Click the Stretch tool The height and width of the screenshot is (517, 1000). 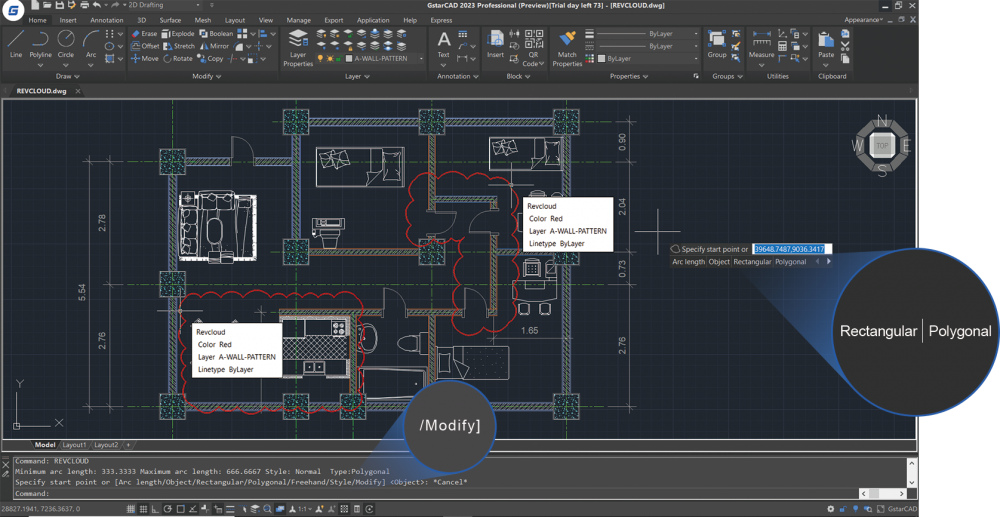[179, 46]
